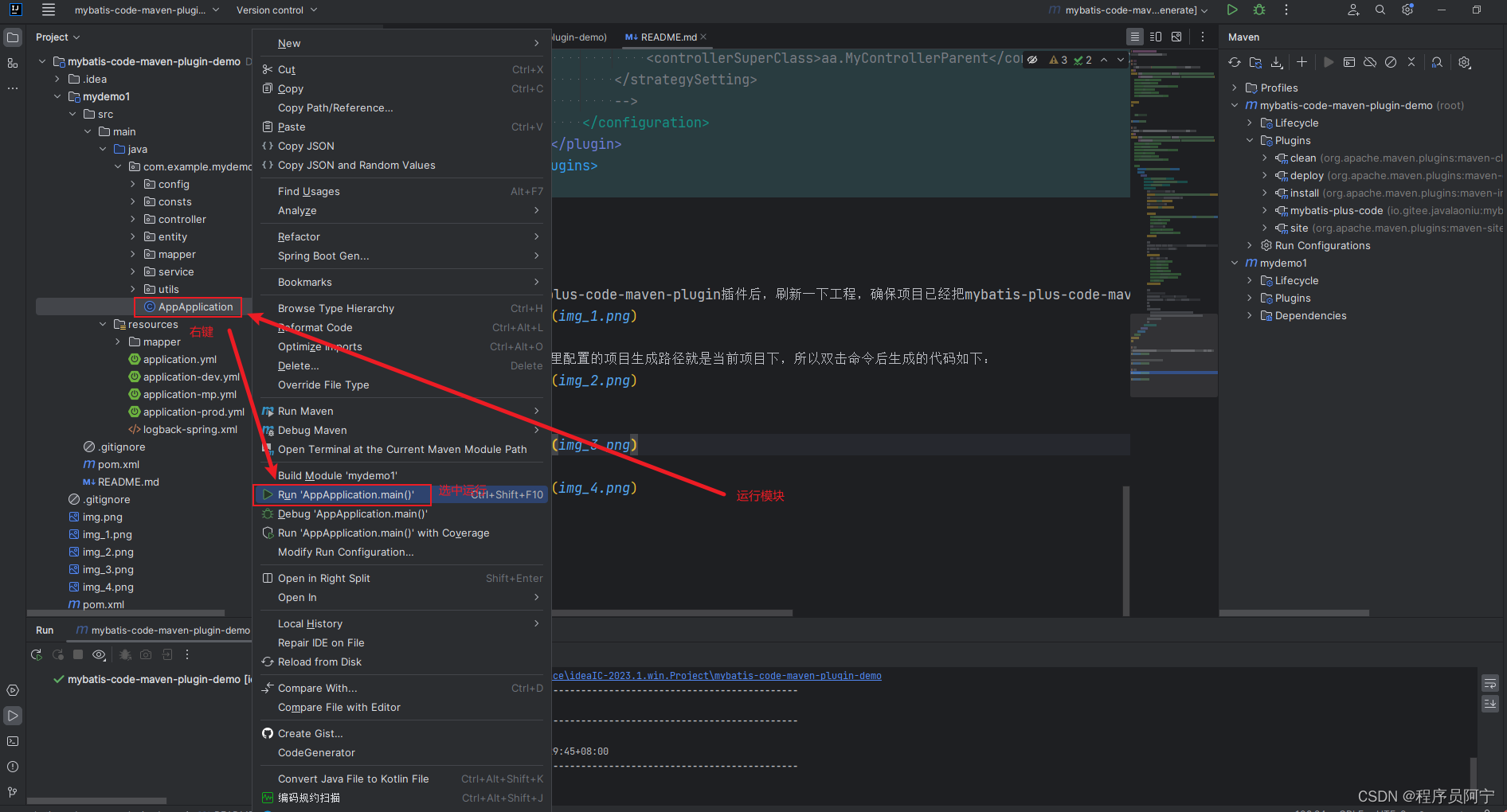Choose Run 'AppApplication.main()' from context menu
The width and height of the screenshot is (1507, 812).
pyautogui.click(x=402, y=494)
